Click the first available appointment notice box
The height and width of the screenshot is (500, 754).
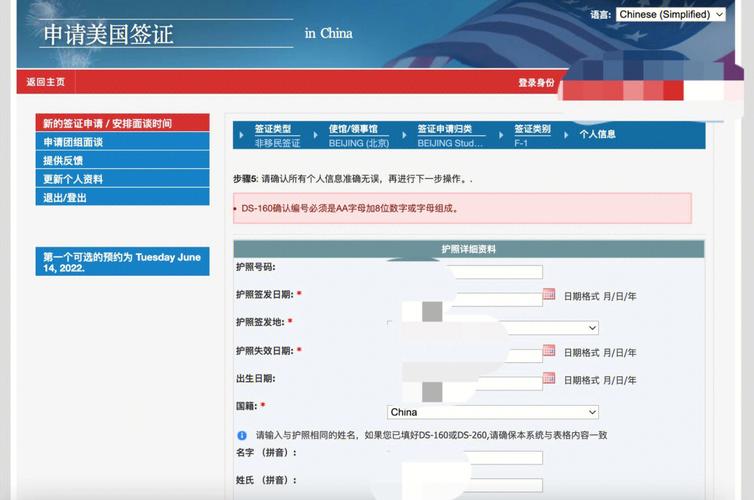(x=122, y=262)
